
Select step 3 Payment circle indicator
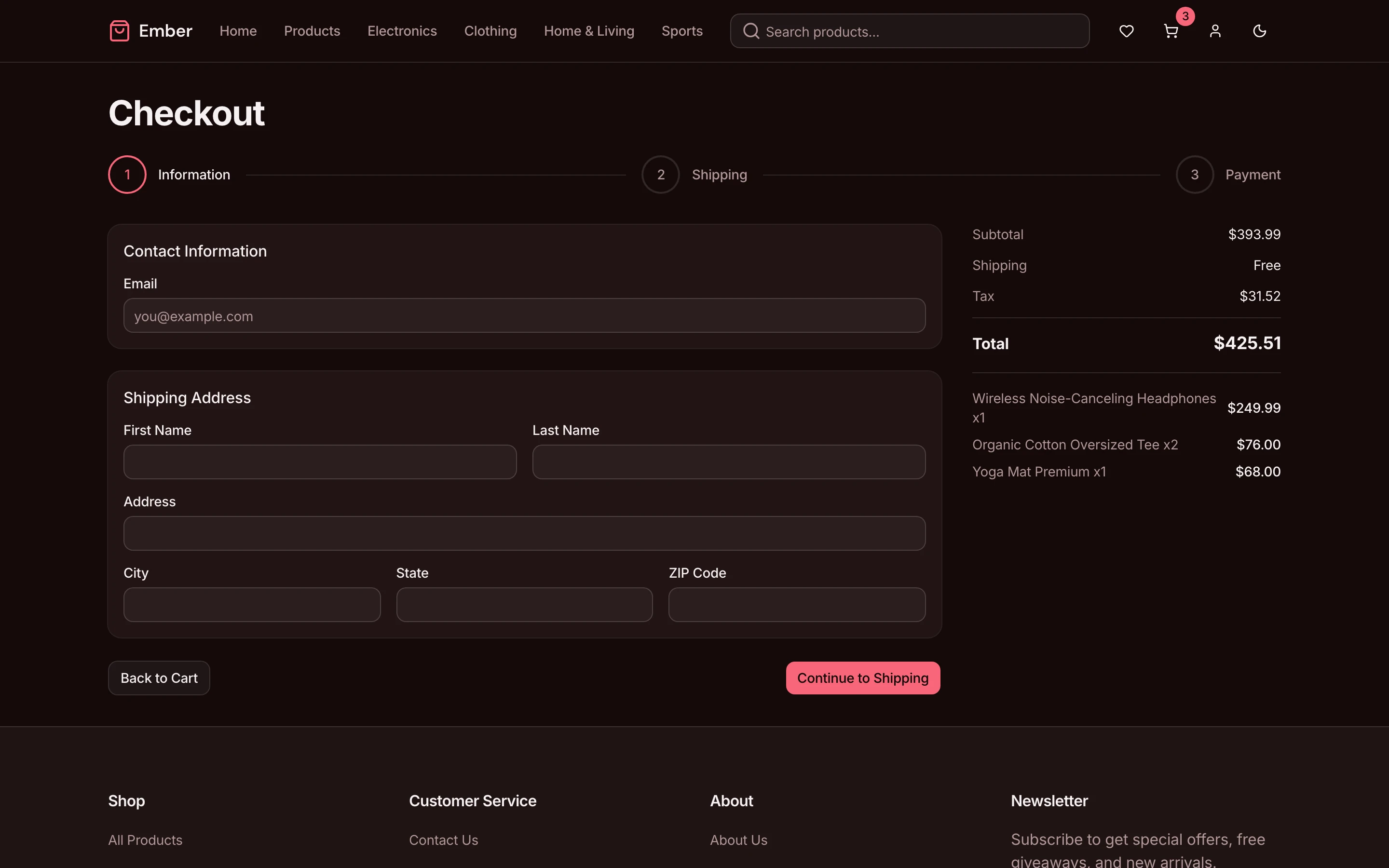click(x=1193, y=174)
